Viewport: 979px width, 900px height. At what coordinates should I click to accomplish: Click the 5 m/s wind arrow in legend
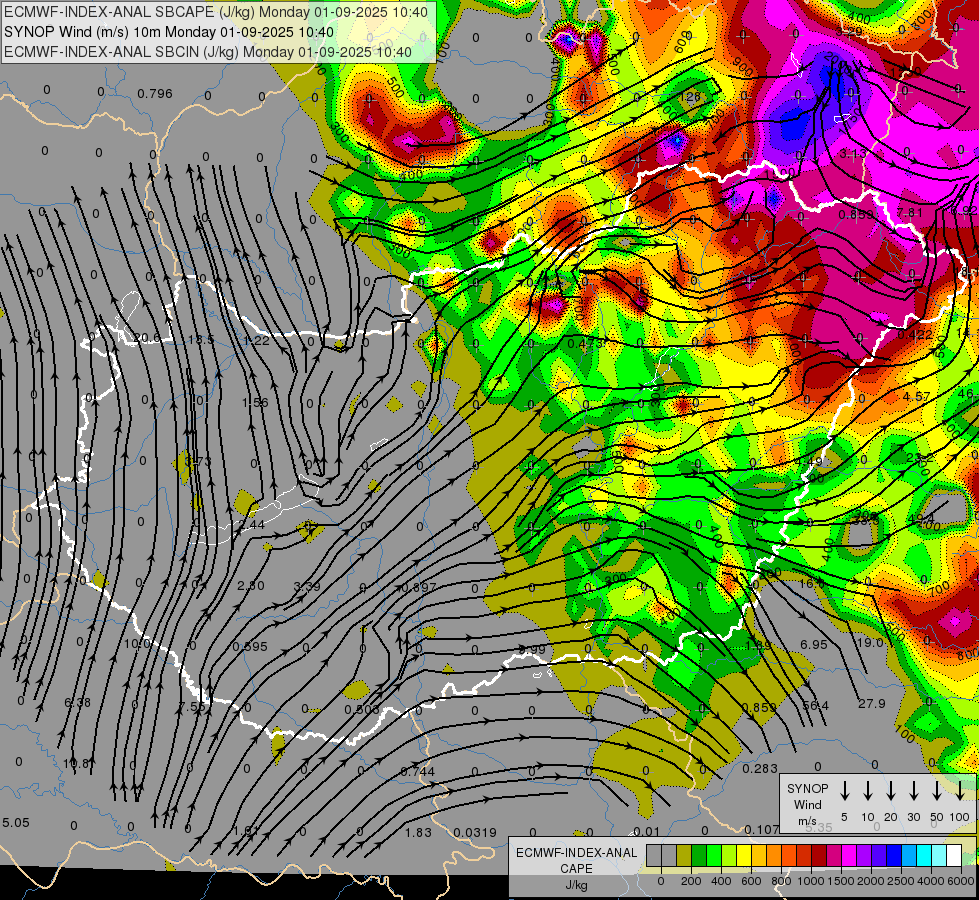(845, 791)
